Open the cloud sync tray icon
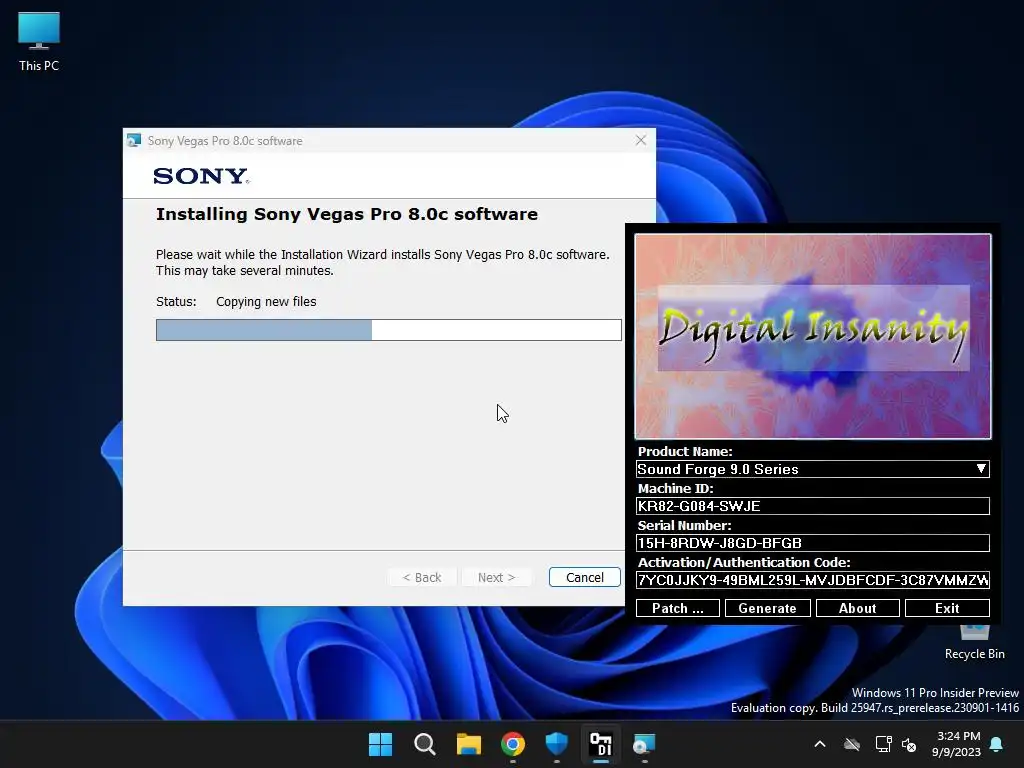This screenshot has height=768, width=1024. pyautogui.click(x=852, y=744)
